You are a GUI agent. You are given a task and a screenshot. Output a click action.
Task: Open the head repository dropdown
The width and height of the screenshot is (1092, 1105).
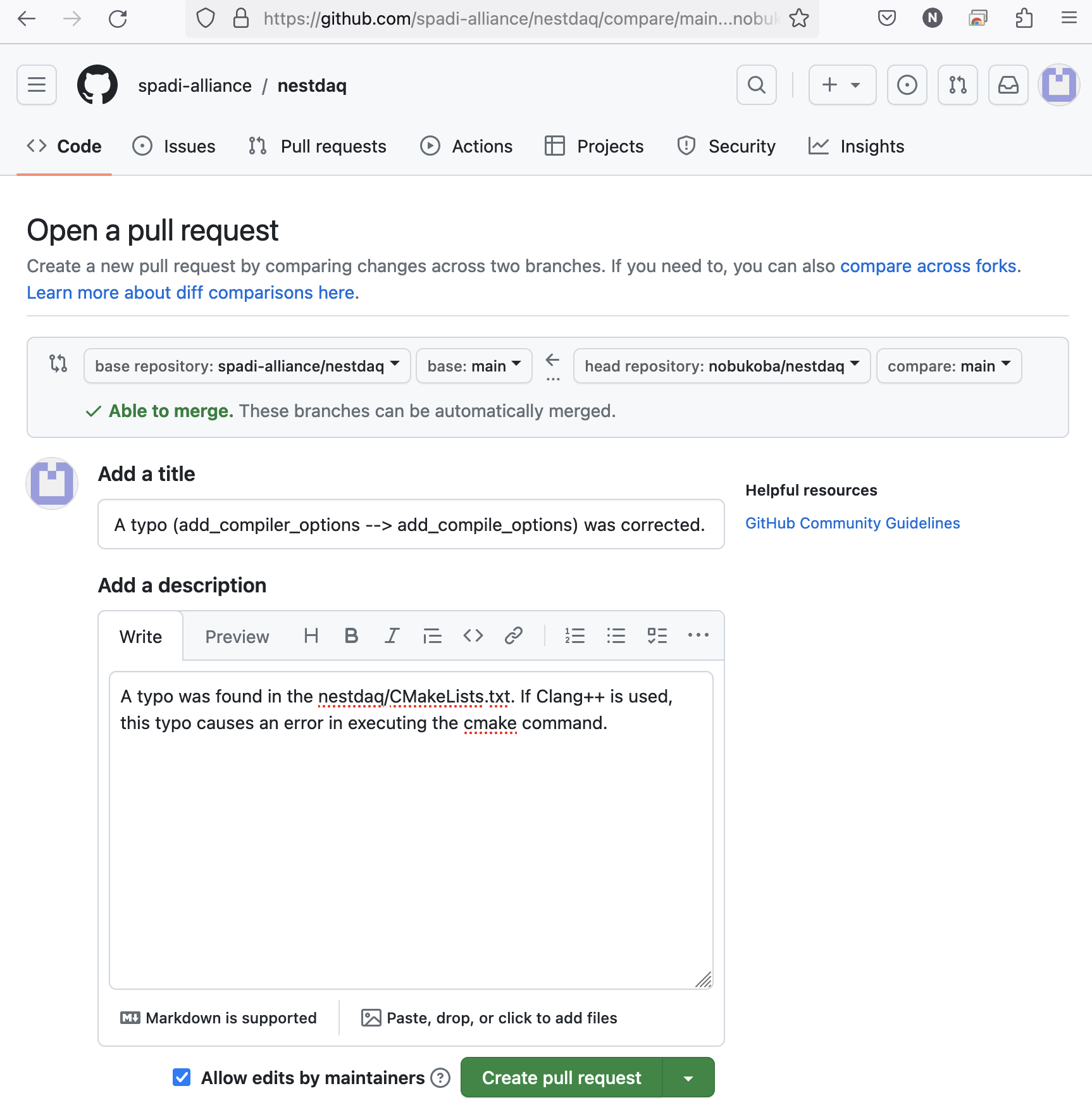721,366
